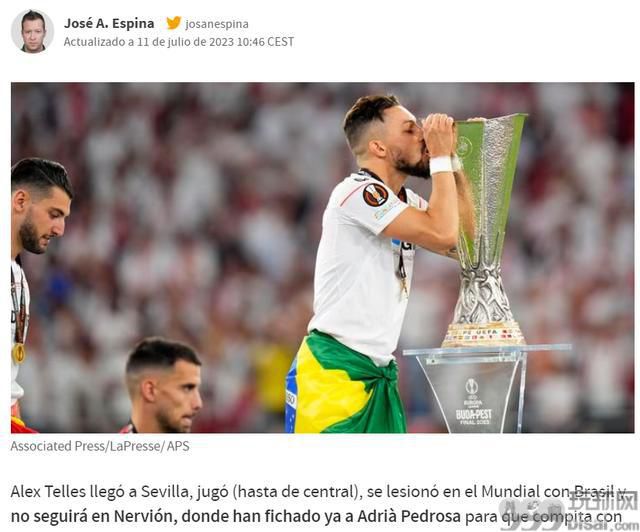Click the Alex Telles opening paragraph text
Image resolution: width=640 pixels, height=532 pixels.
318,504
